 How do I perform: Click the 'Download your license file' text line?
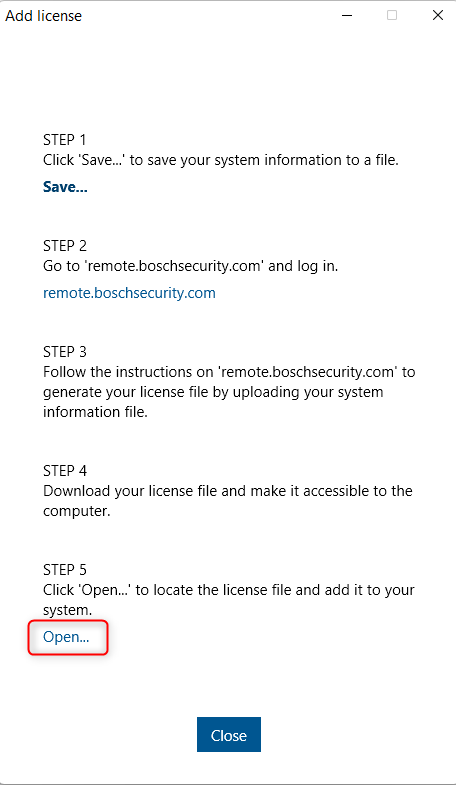tap(228, 491)
